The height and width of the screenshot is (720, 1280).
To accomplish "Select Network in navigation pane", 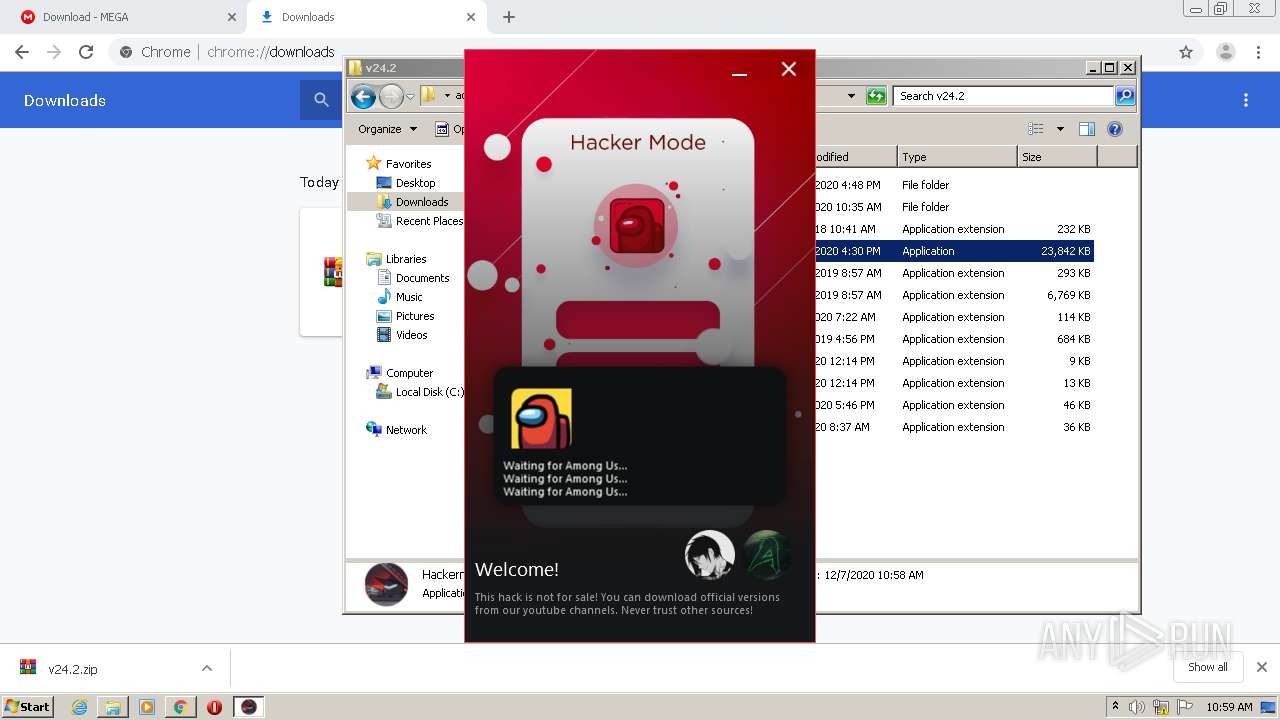I will 406,430.
